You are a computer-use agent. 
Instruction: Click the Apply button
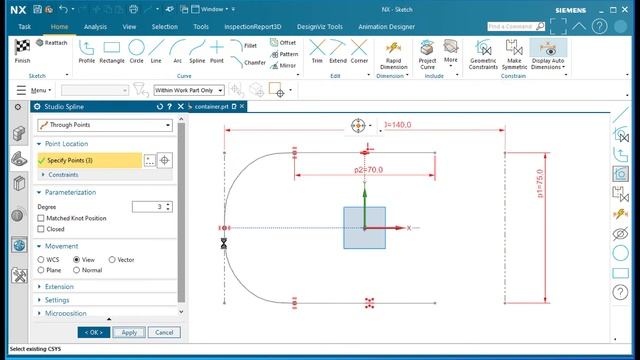coord(129,332)
